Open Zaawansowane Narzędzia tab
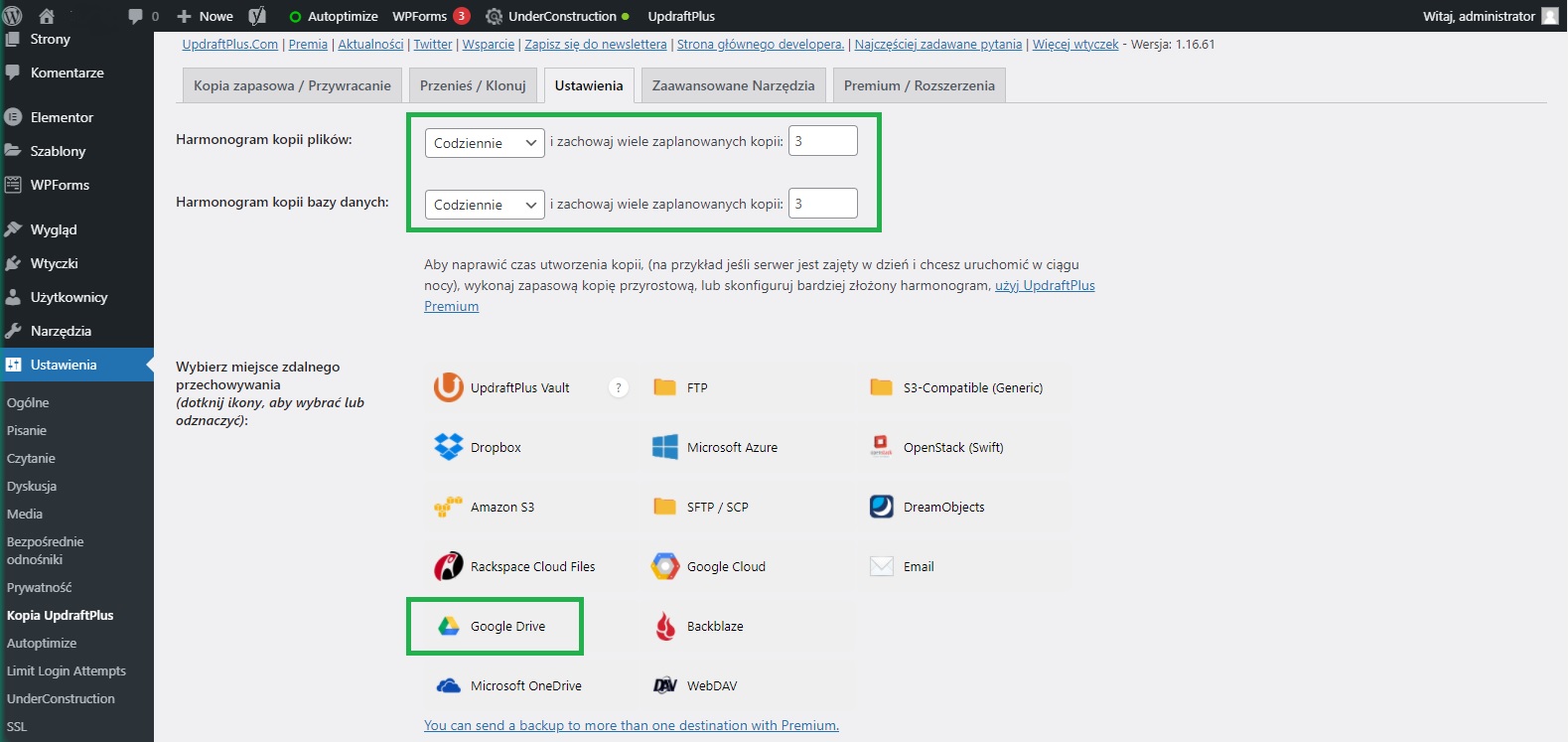The width and height of the screenshot is (1568, 742). coord(733,85)
